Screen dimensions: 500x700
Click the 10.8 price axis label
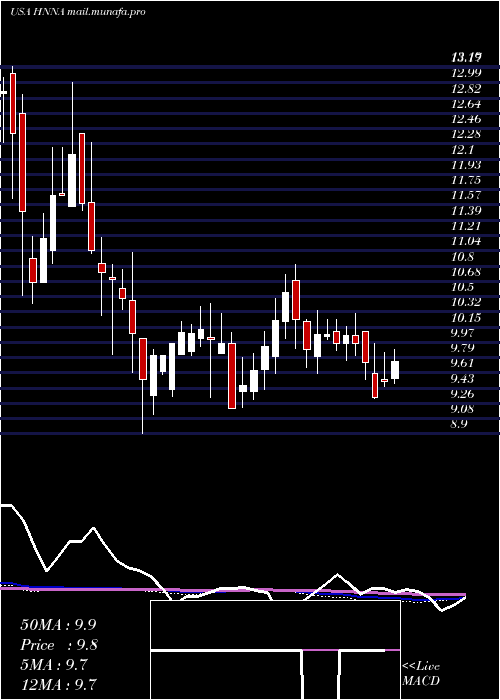point(462,257)
